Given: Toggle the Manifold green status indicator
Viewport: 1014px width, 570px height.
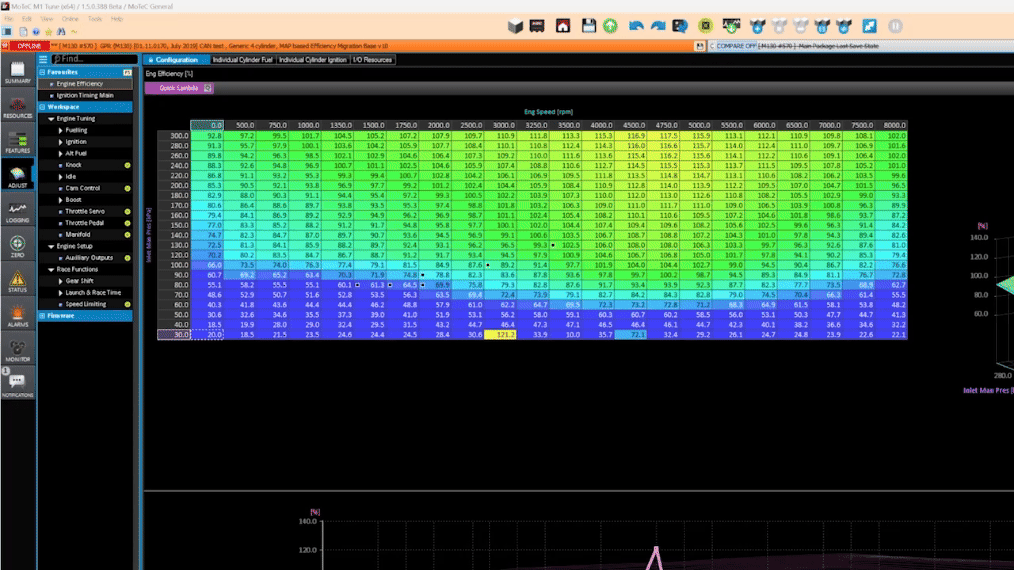Looking at the screenshot, I should pos(127,235).
